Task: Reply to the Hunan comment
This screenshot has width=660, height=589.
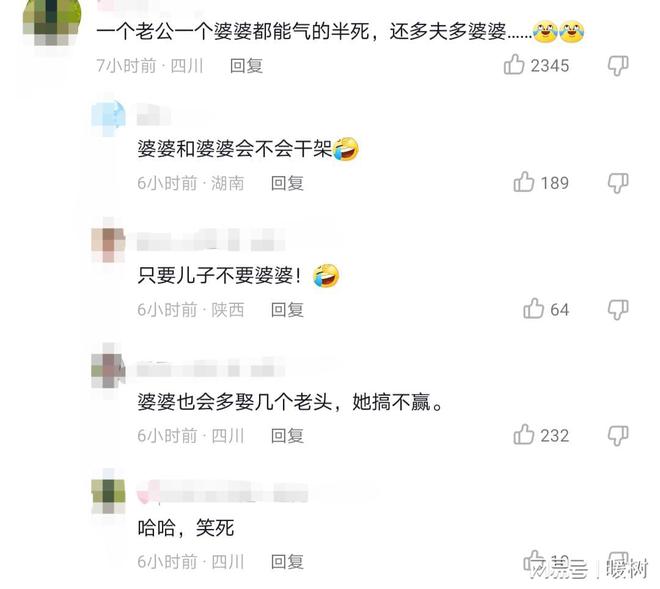Action: click(x=287, y=183)
